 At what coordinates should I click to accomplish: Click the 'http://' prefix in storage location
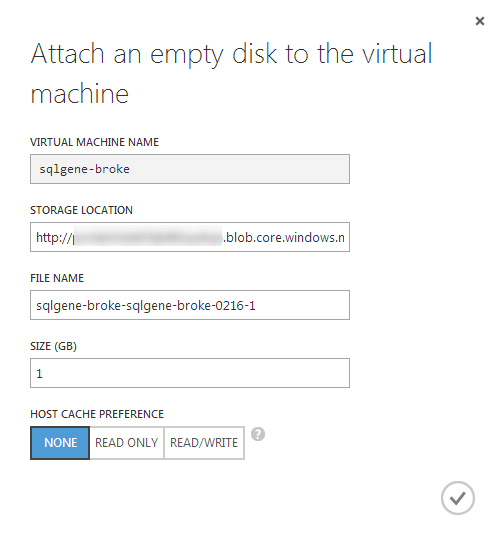tap(53, 238)
